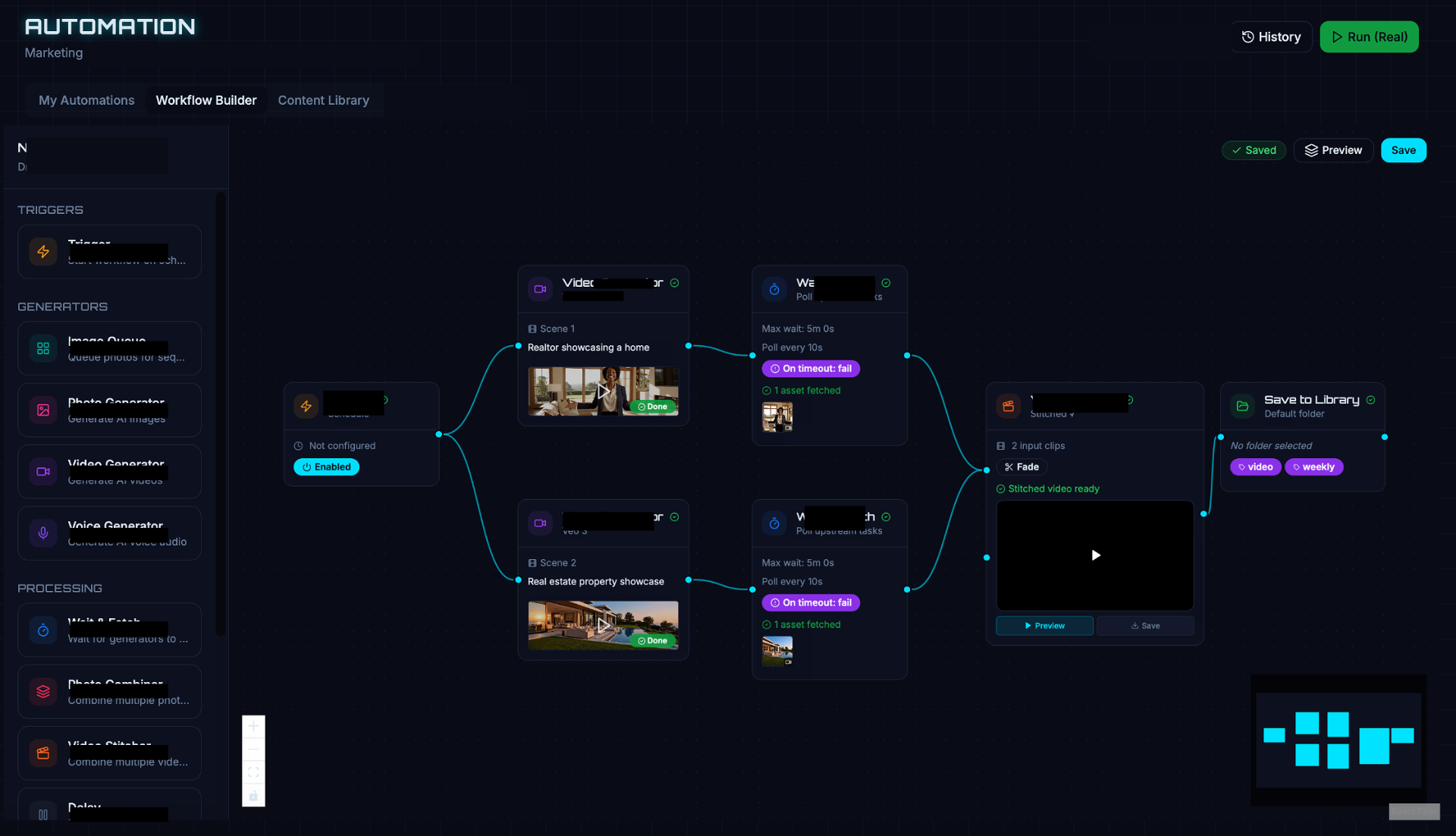This screenshot has height=836, width=1456.
Task: Click Preview button under stitched video
Action: (1044, 626)
